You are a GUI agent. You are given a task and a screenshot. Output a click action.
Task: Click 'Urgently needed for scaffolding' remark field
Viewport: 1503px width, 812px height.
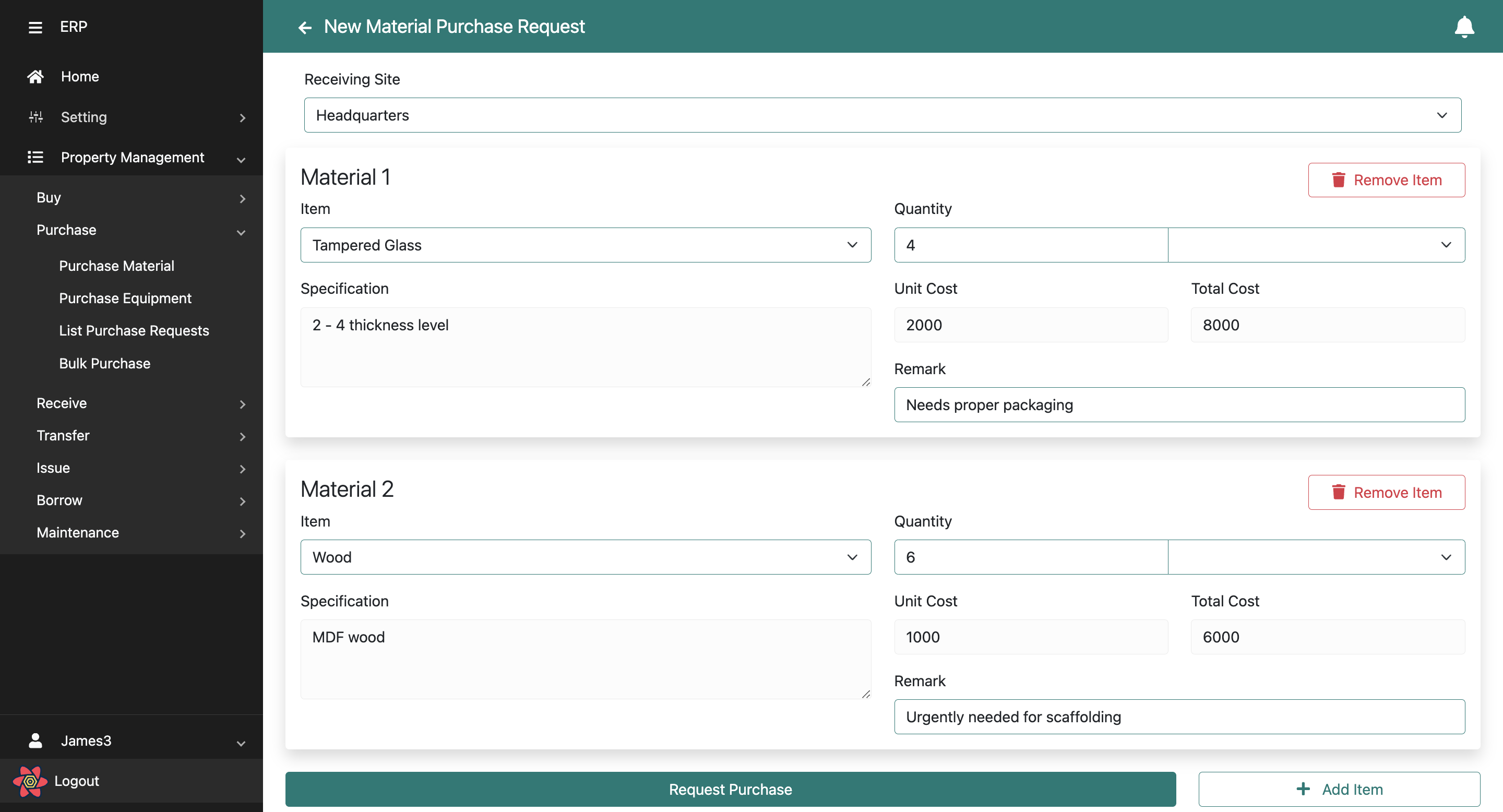pyautogui.click(x=1179, y=717)
